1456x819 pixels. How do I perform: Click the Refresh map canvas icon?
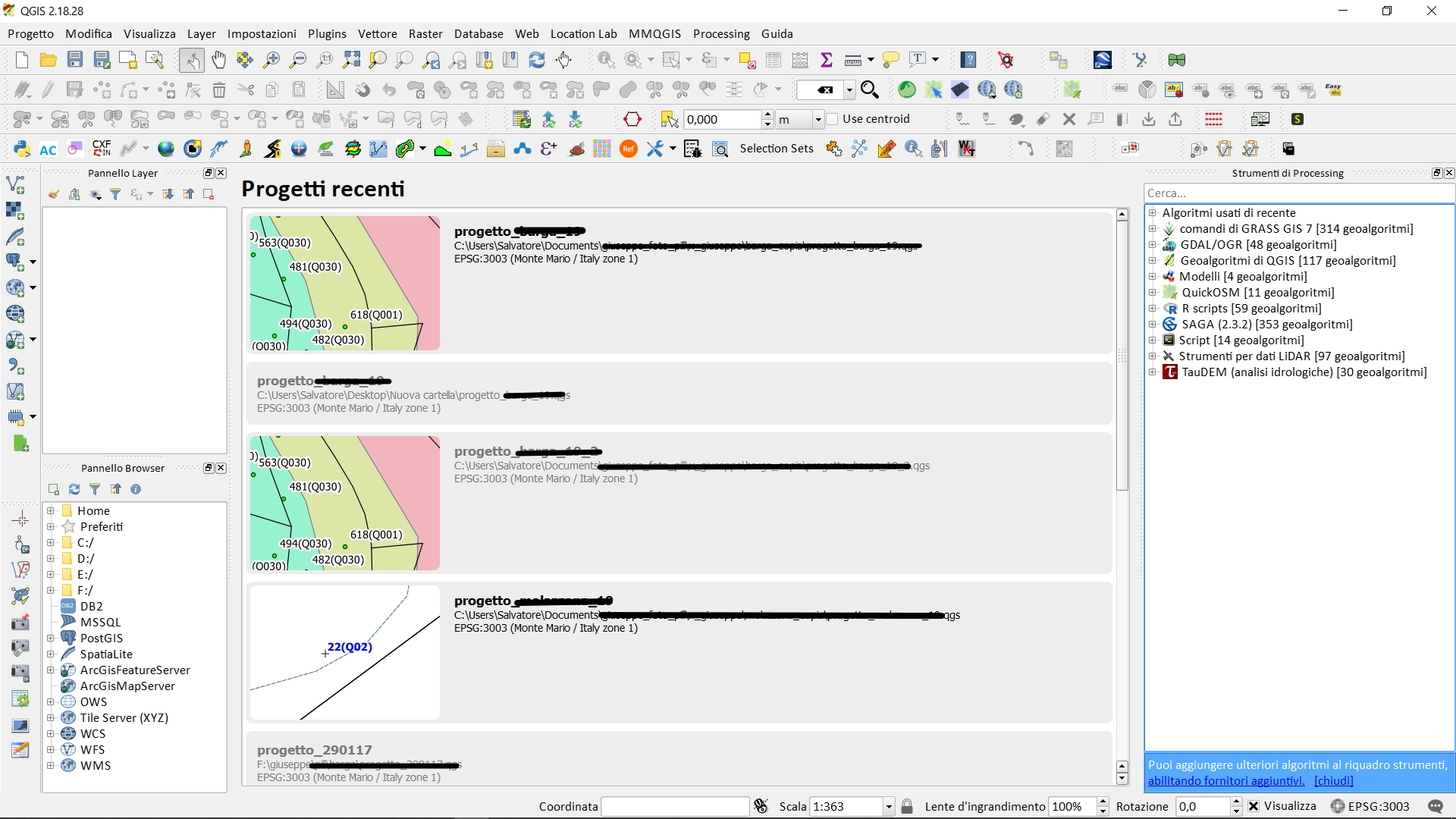(x=537, y=60)
